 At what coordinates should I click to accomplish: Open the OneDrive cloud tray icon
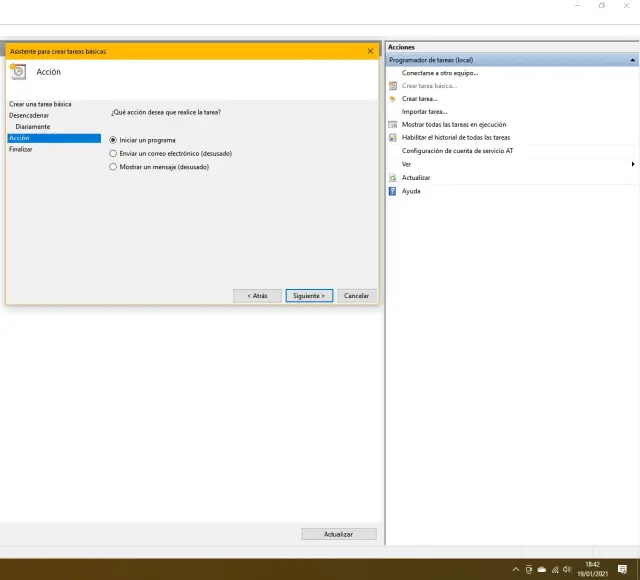pos(542,569)
